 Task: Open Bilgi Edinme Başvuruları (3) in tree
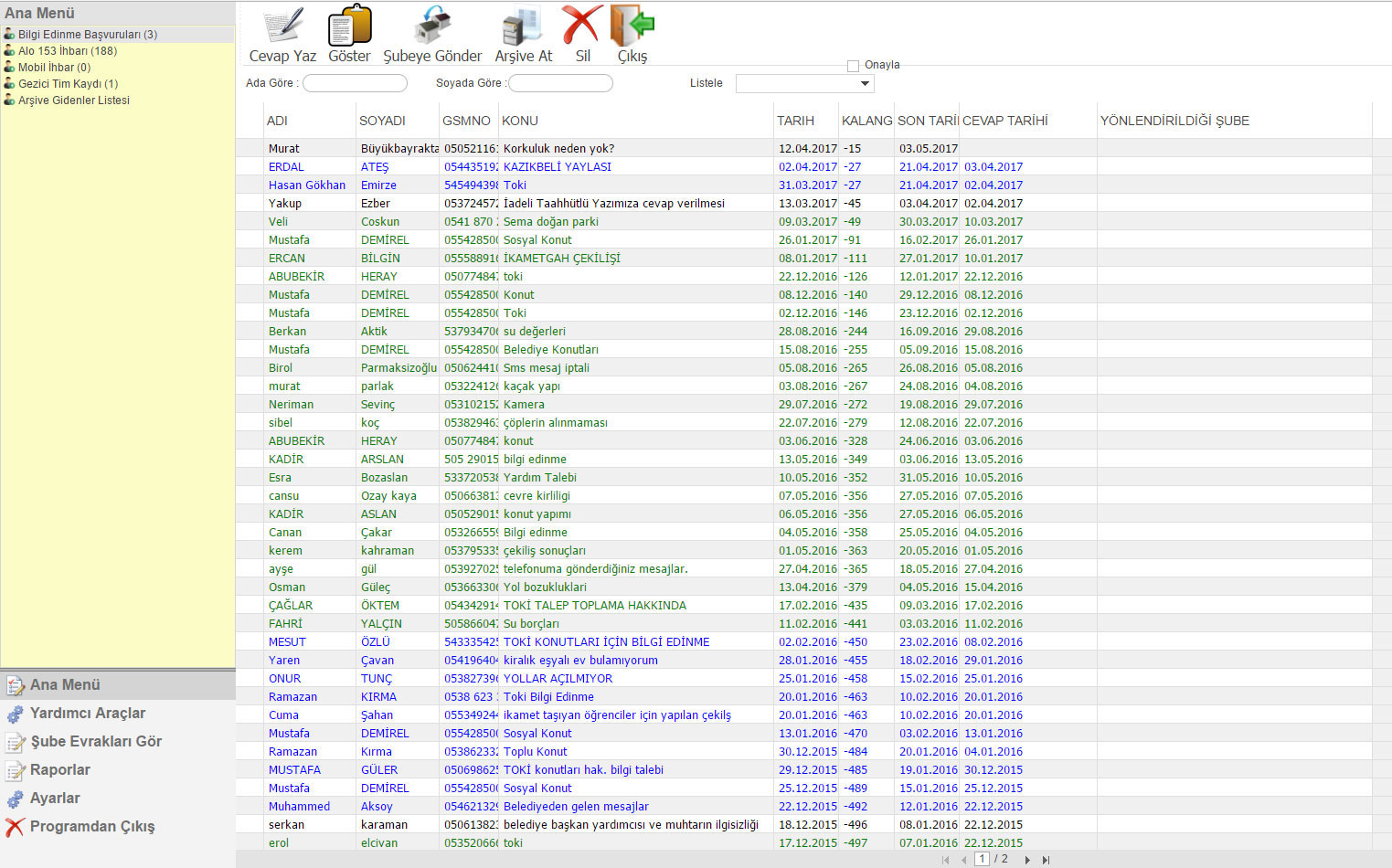[88, 35]
